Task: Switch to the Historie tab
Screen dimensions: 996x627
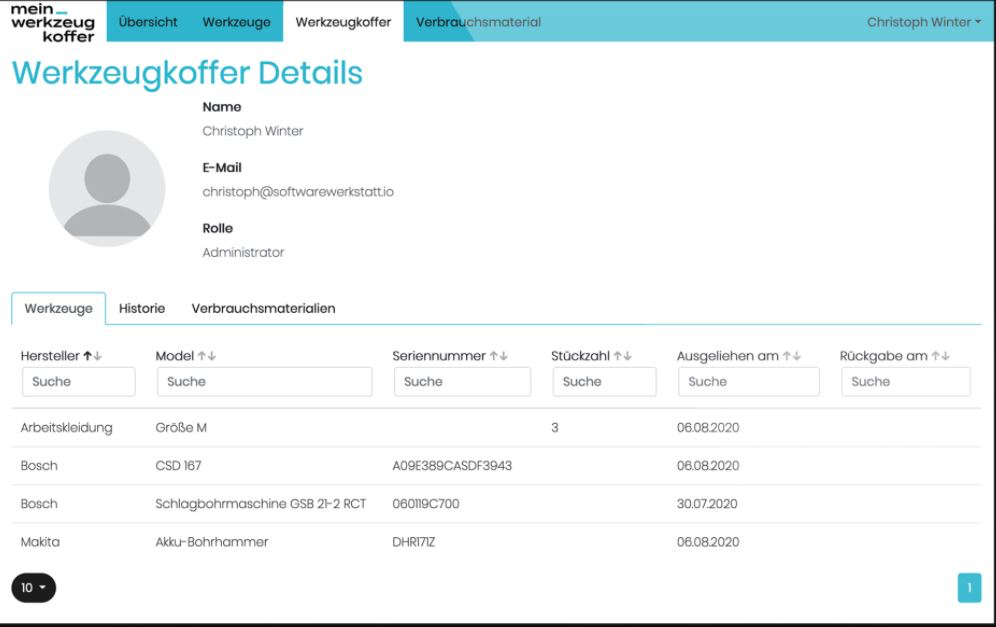Action: point(142,308)
